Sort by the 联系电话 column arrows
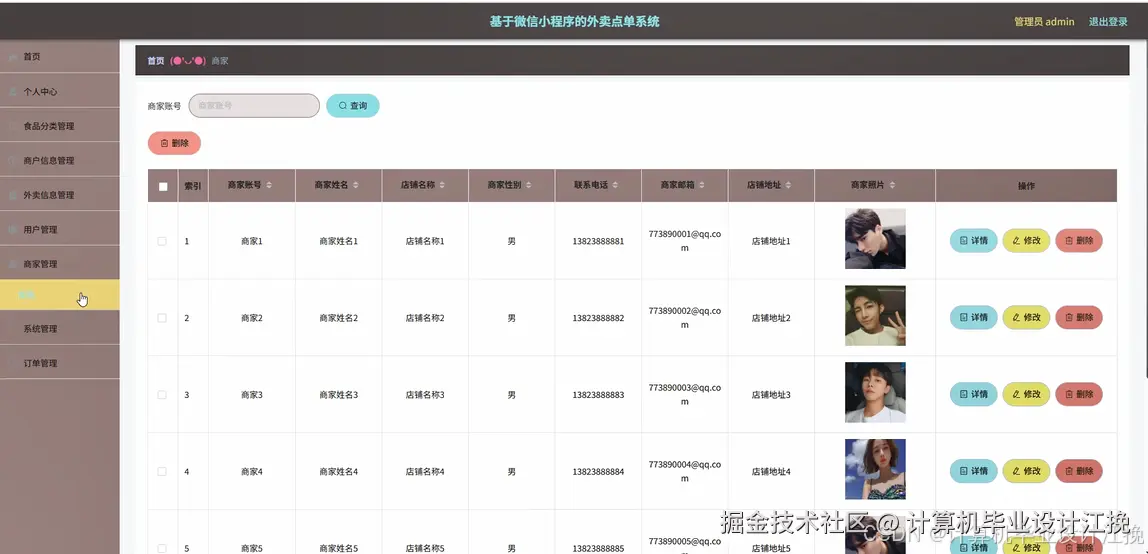1148x554 pixels. tap(615, 186)
